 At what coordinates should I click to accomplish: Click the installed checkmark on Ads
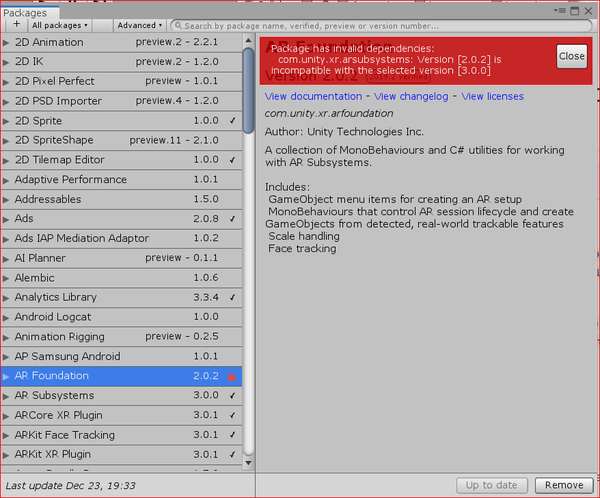[232, 219]
